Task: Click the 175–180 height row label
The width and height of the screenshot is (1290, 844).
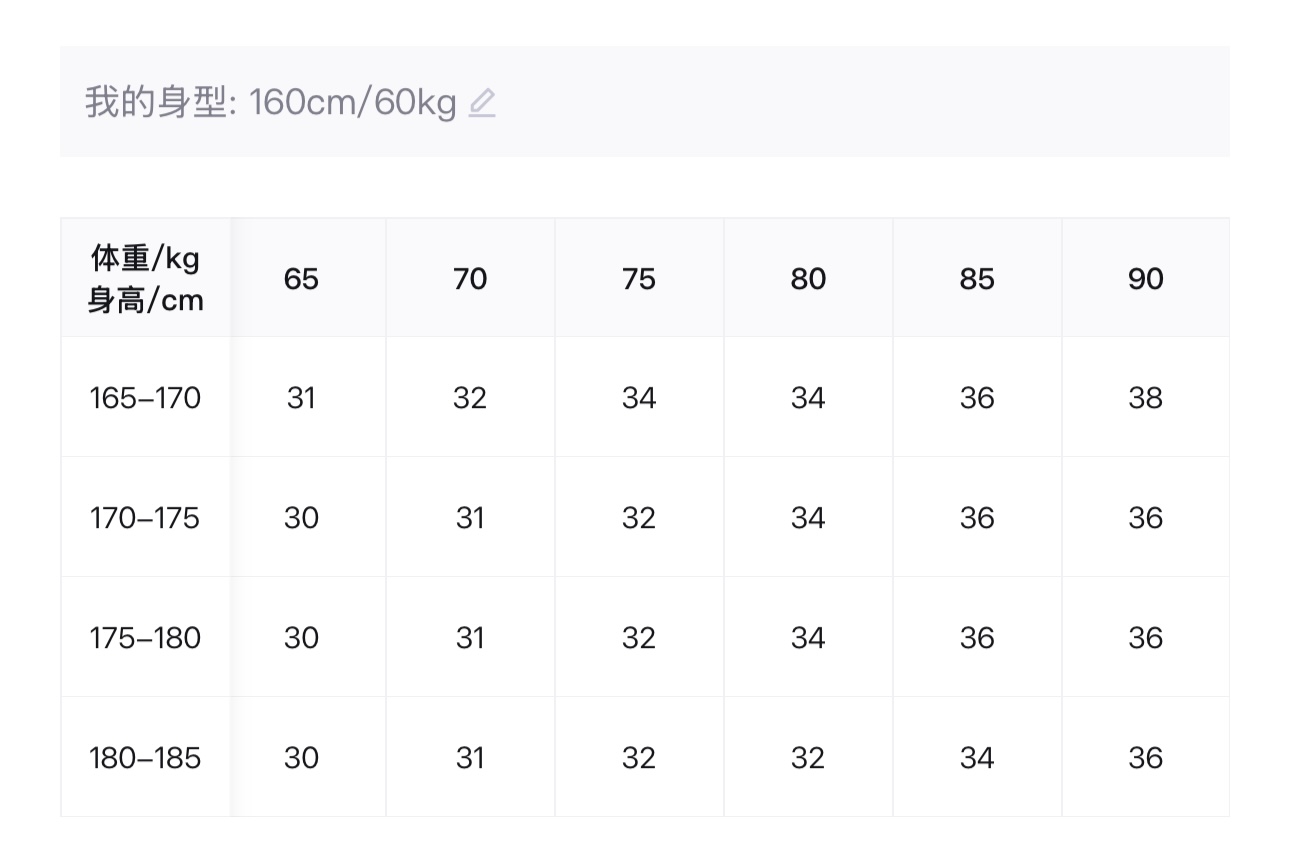Action: [145, 638]
